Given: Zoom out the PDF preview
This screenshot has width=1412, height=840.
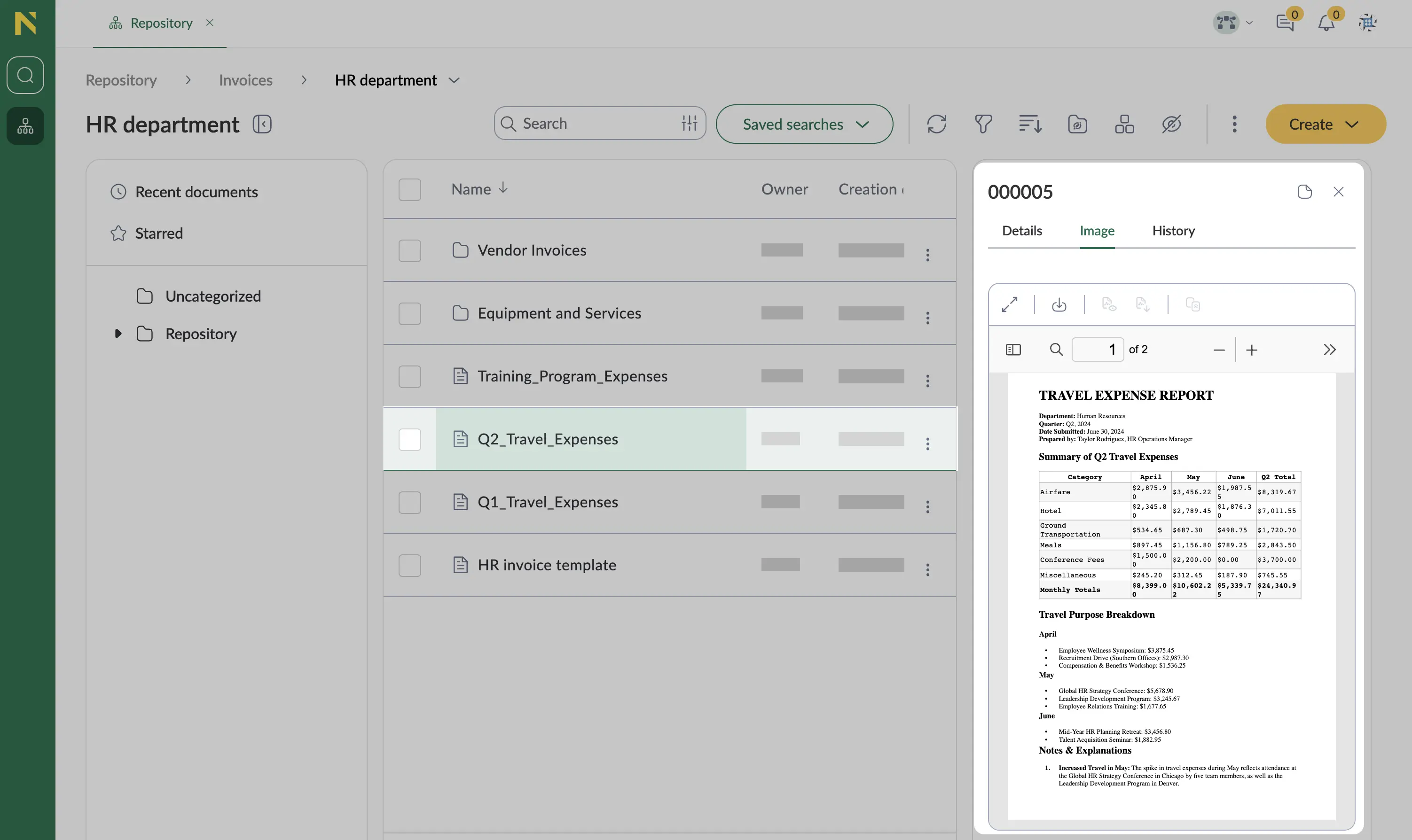Looking at the screenshot, I should (x=1219, y=350).
